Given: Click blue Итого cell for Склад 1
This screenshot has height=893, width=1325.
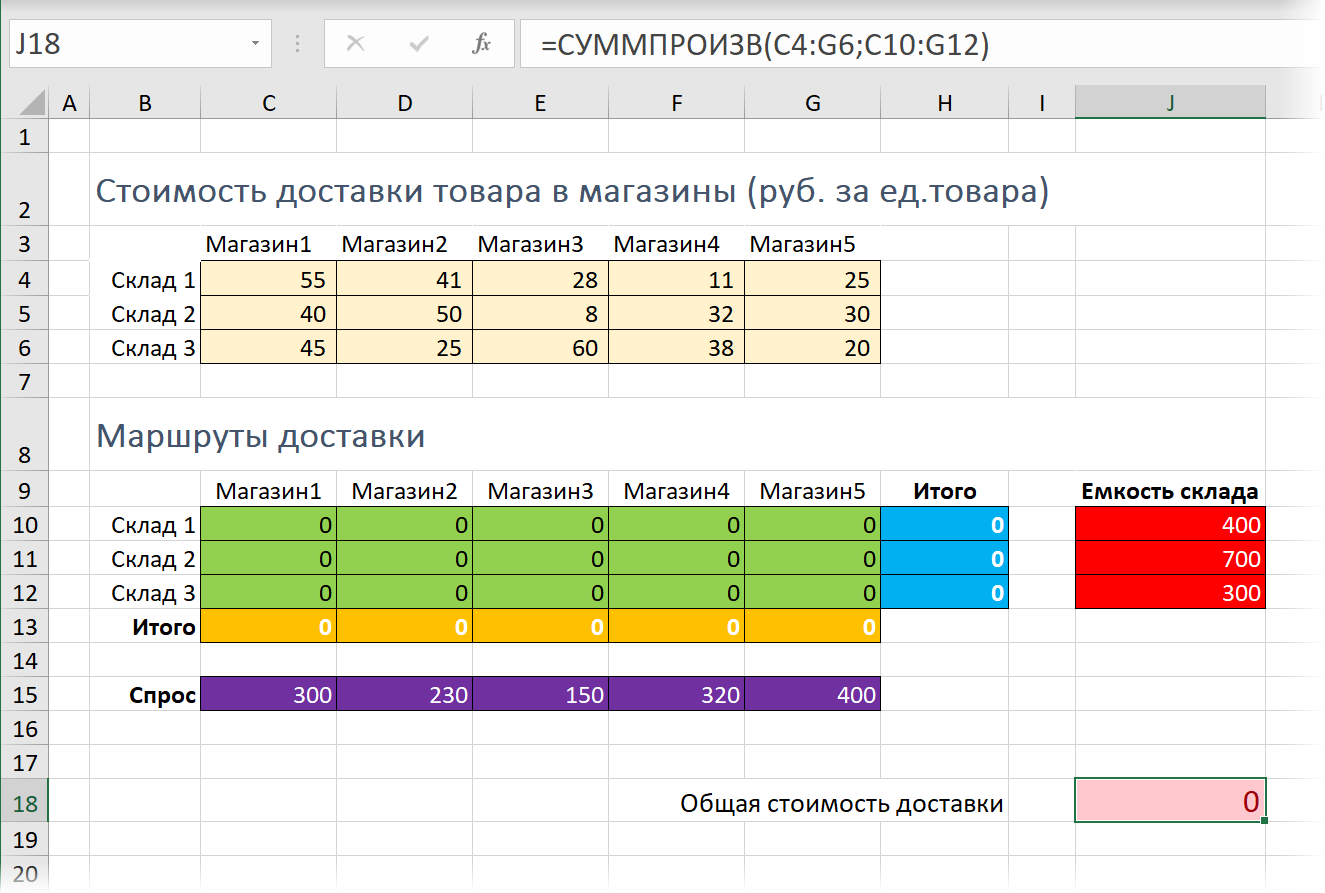Looking at the screenshot, I should [x=945, y=524].
